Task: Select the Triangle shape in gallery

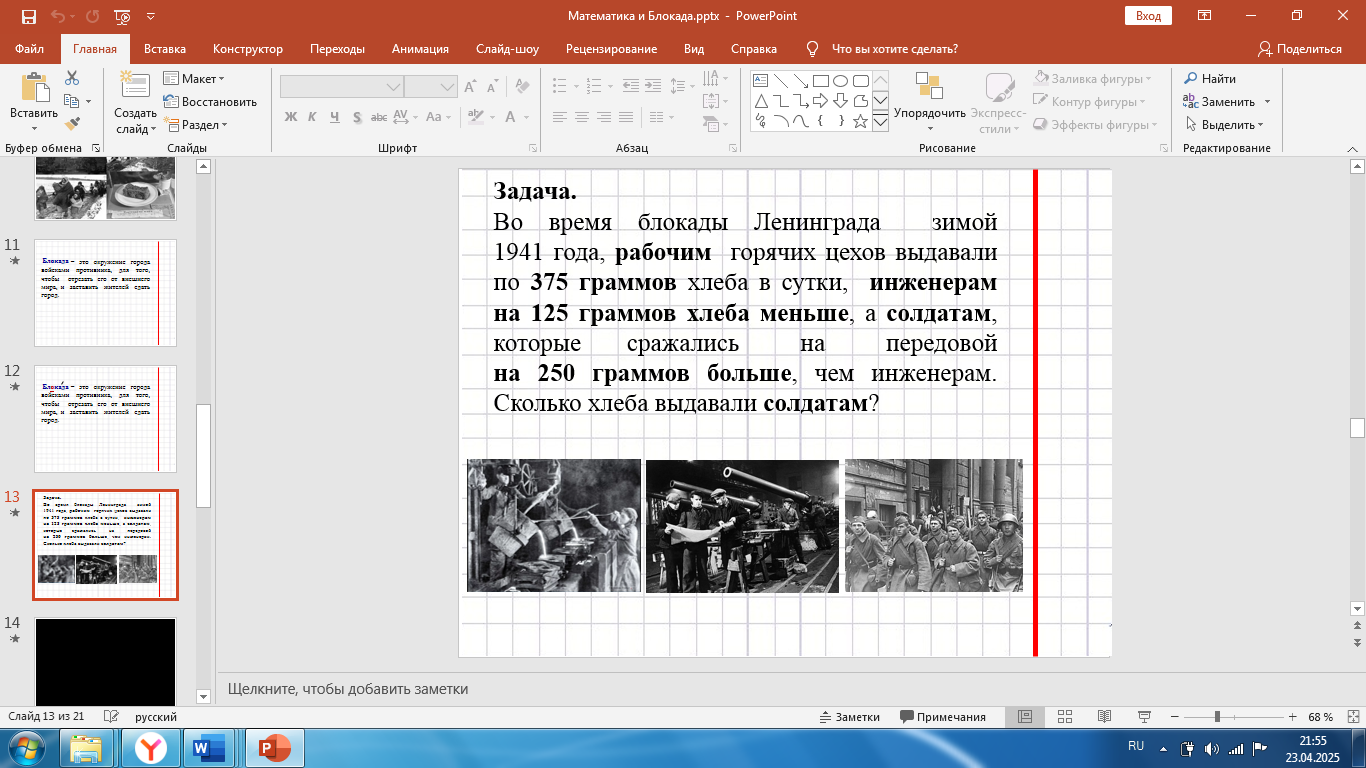Action: 760,101
